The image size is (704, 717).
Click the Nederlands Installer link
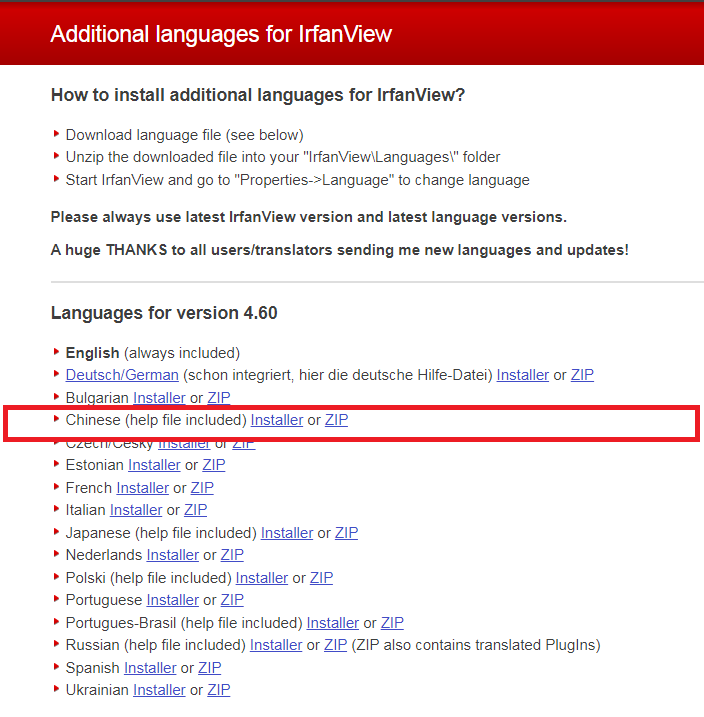pyautogui.click(x=173, y=555)
